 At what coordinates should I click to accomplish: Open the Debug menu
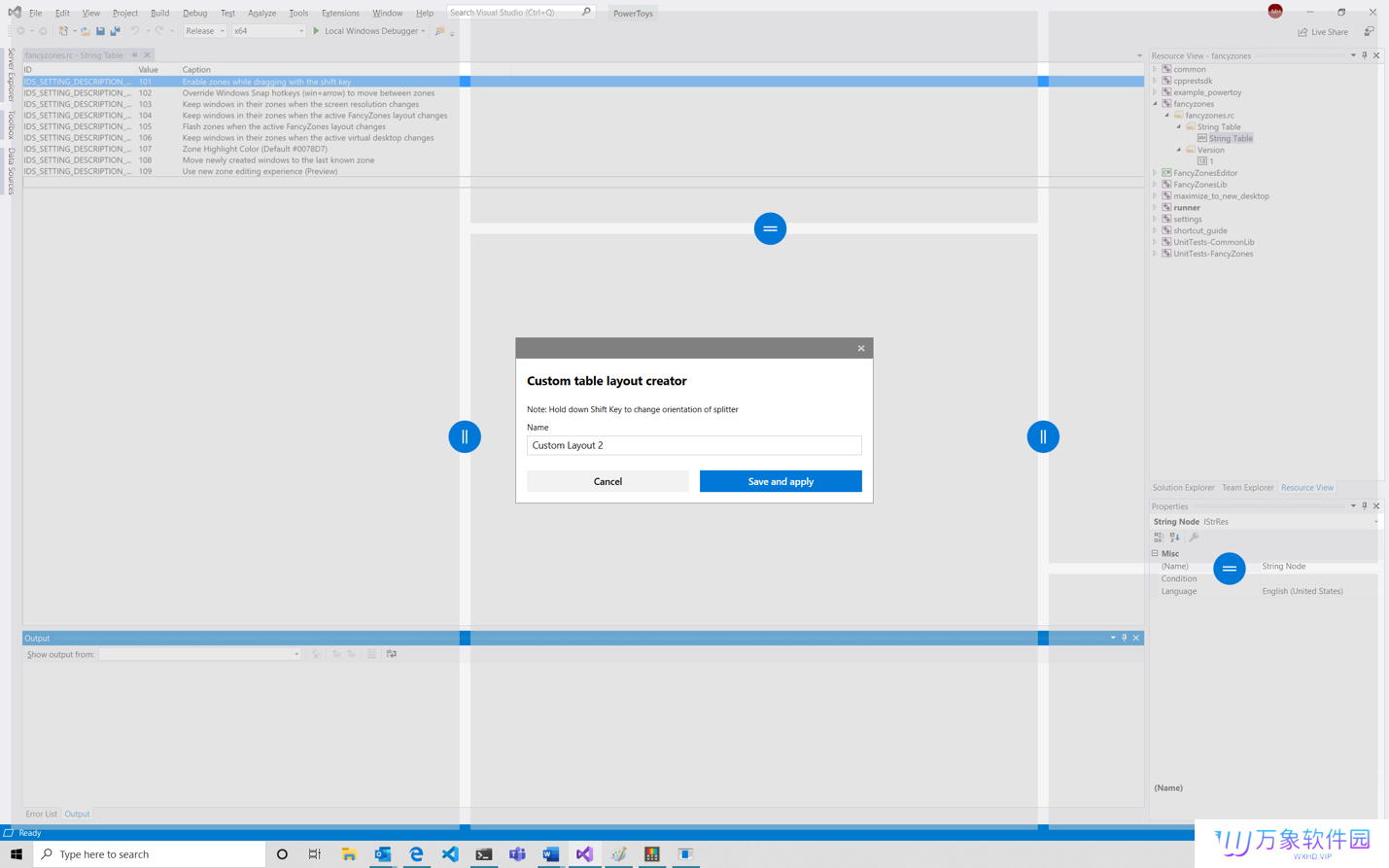pyautogui.click(x=194, y=13)
